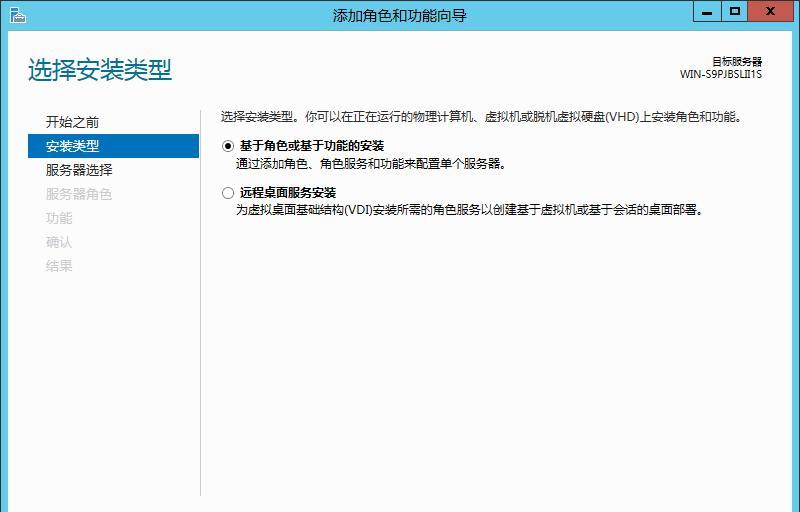Screen dimensions: 800x512
Task: Select Remote Desktop Services installation radio
Action: [x=228, y=193]
